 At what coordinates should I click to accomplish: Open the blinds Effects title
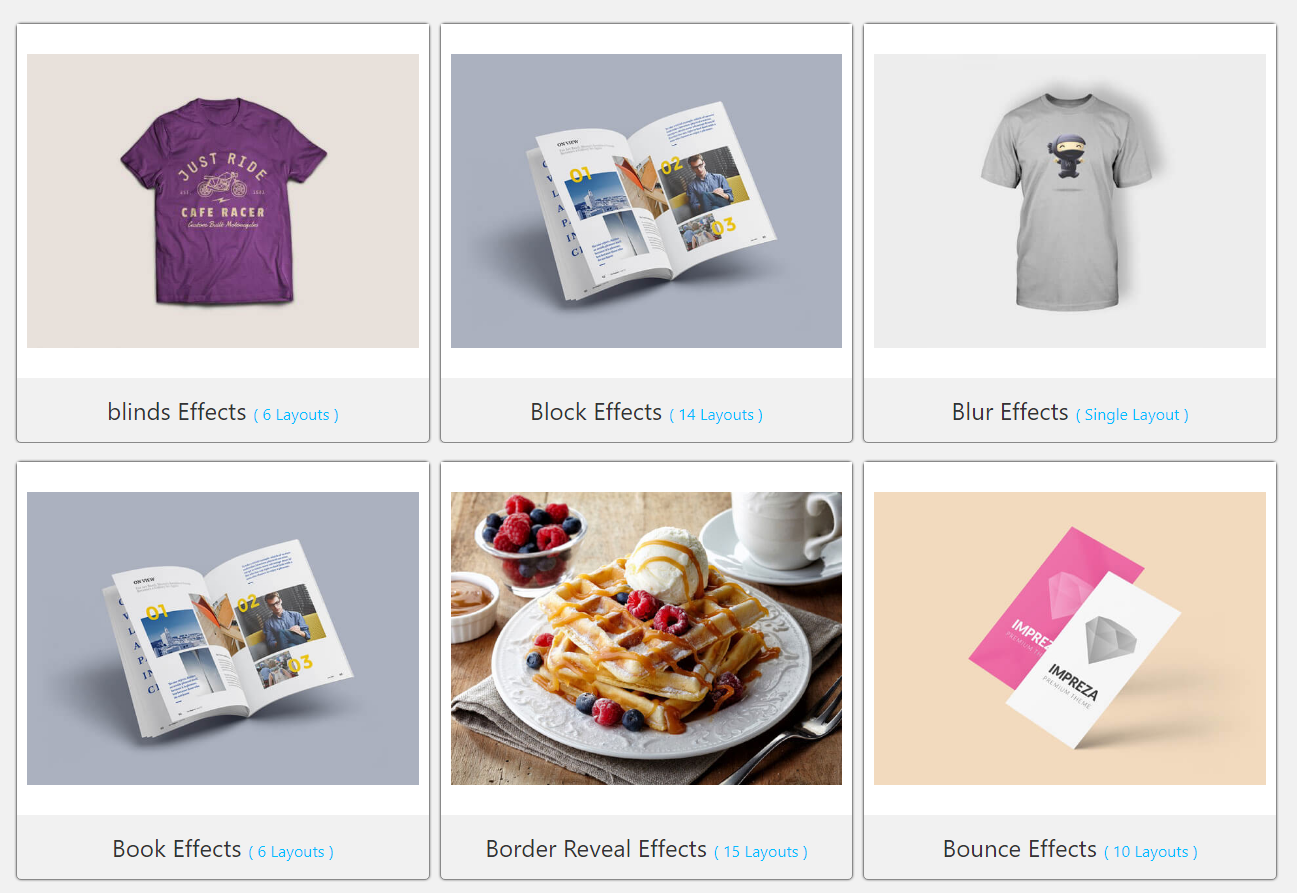(x=177, y=412)
